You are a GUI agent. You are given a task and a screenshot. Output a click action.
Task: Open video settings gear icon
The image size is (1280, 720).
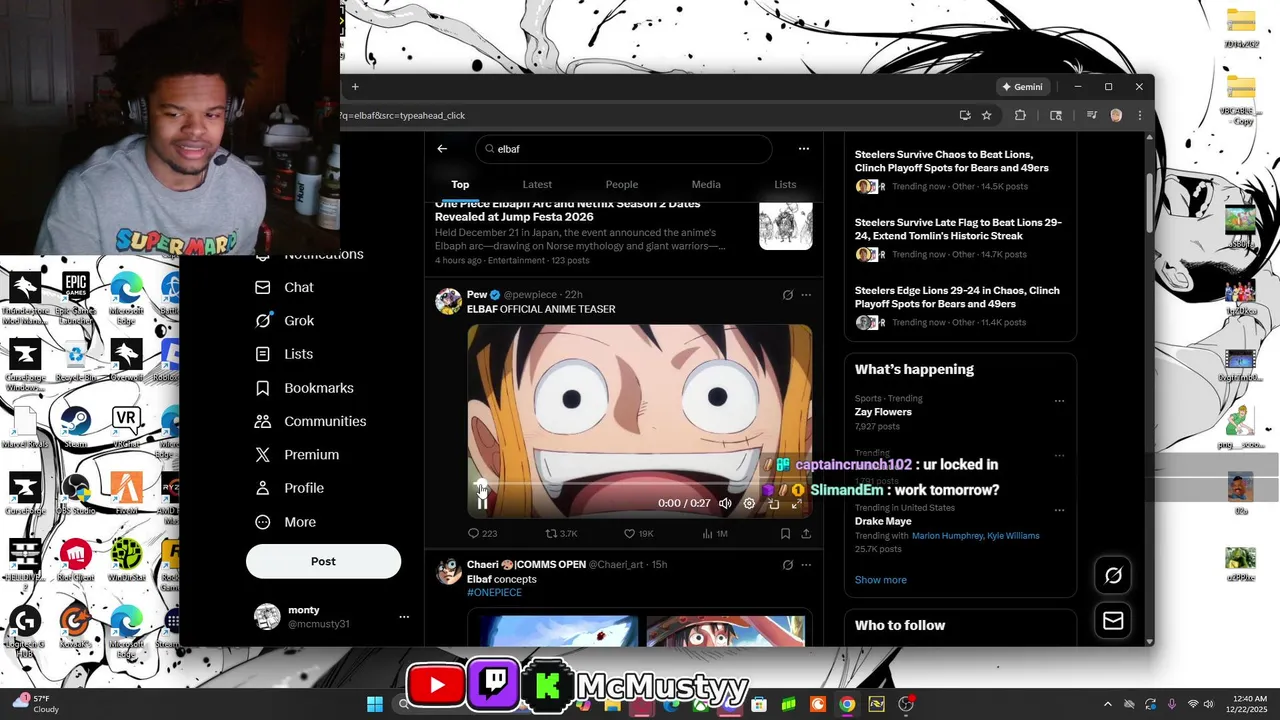[749, 503]
